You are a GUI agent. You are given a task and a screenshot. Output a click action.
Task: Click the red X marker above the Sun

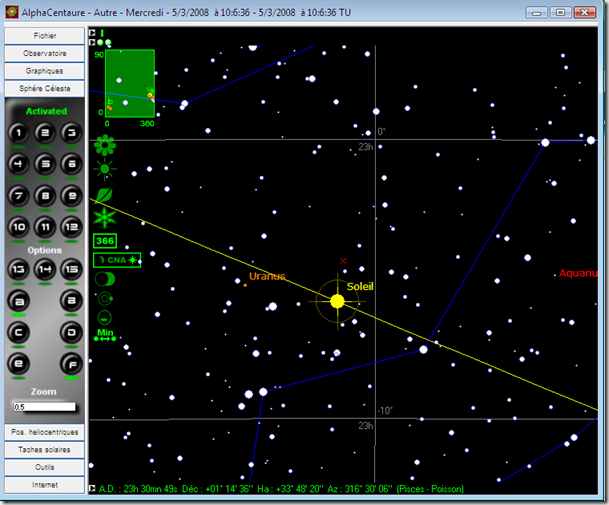click(x=343, y=261)
